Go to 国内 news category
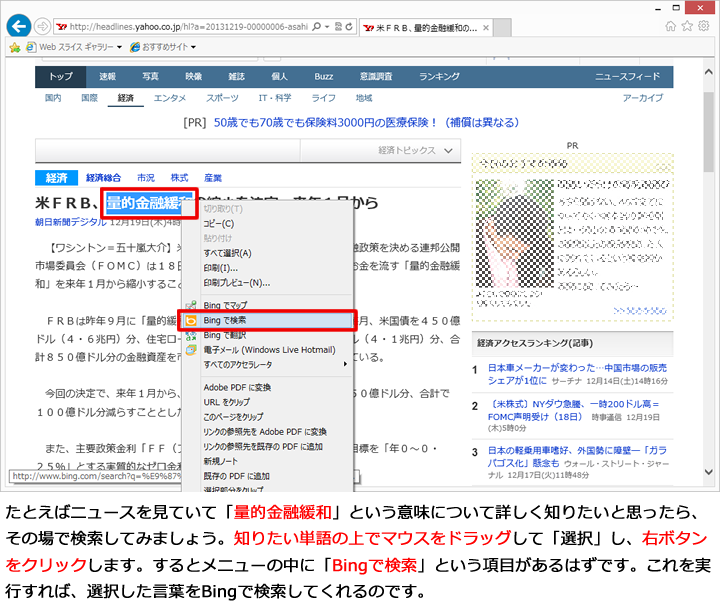 pyautogui.click(x=53, y=98)
